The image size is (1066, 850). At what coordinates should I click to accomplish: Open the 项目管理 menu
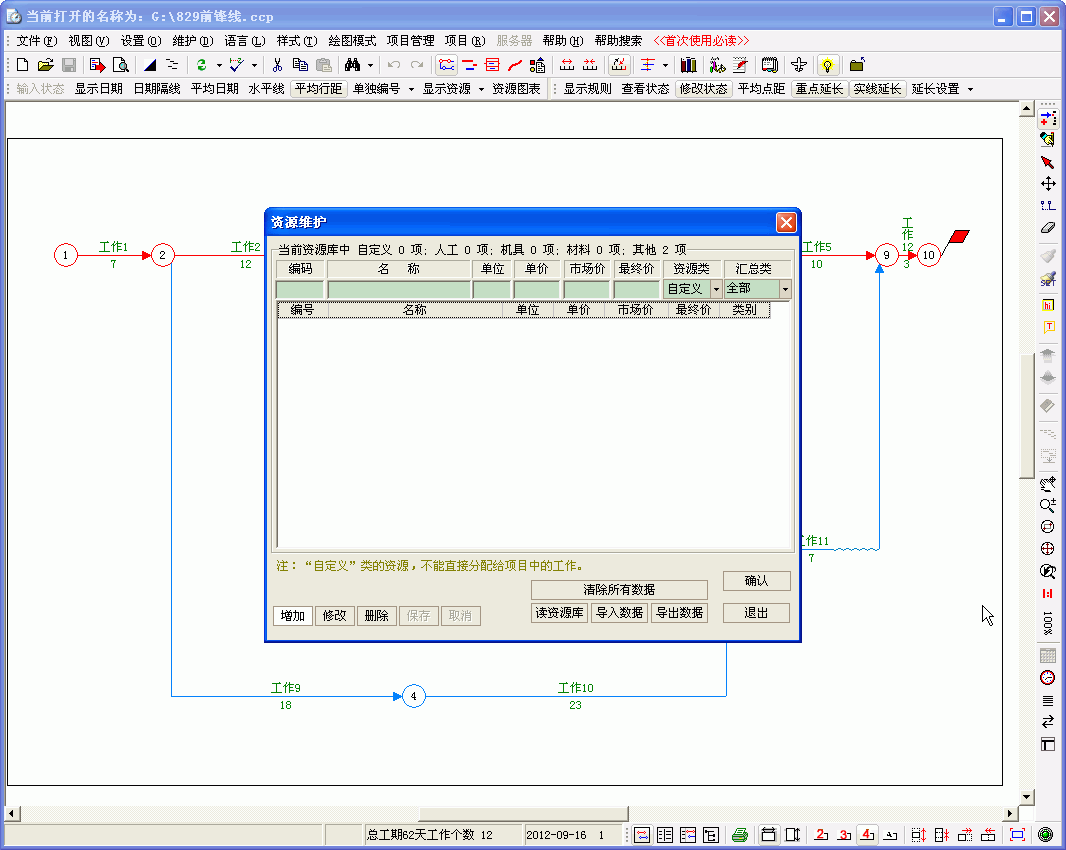point(410,41)
